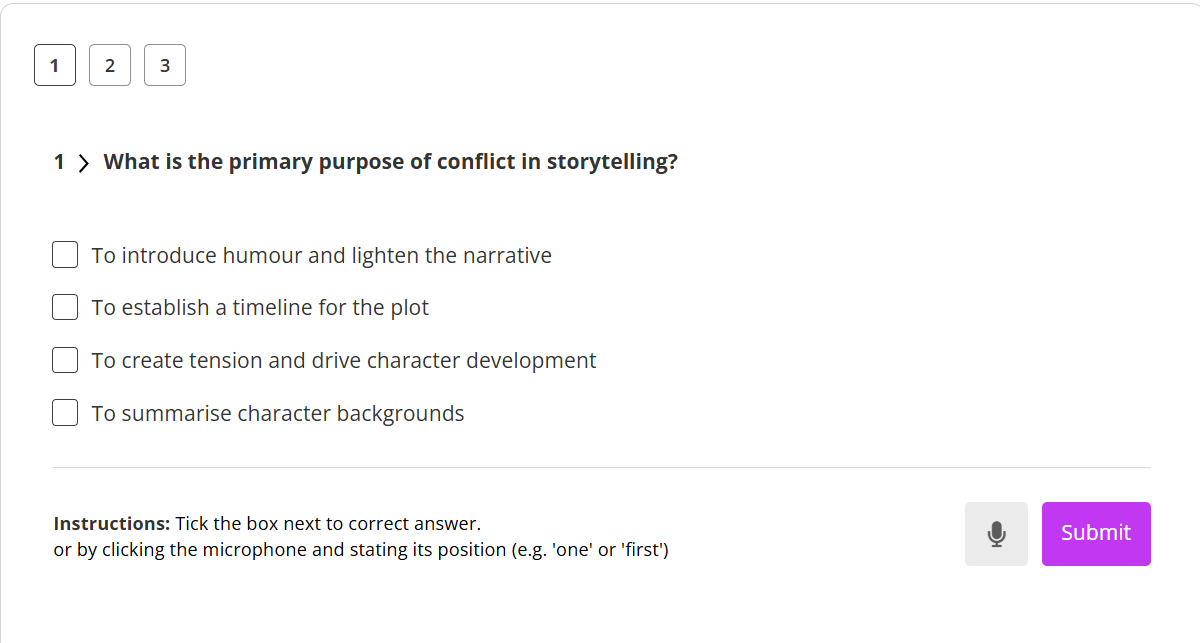Open question 3 tab
1200x643 pixels.
tap(165, 66)
